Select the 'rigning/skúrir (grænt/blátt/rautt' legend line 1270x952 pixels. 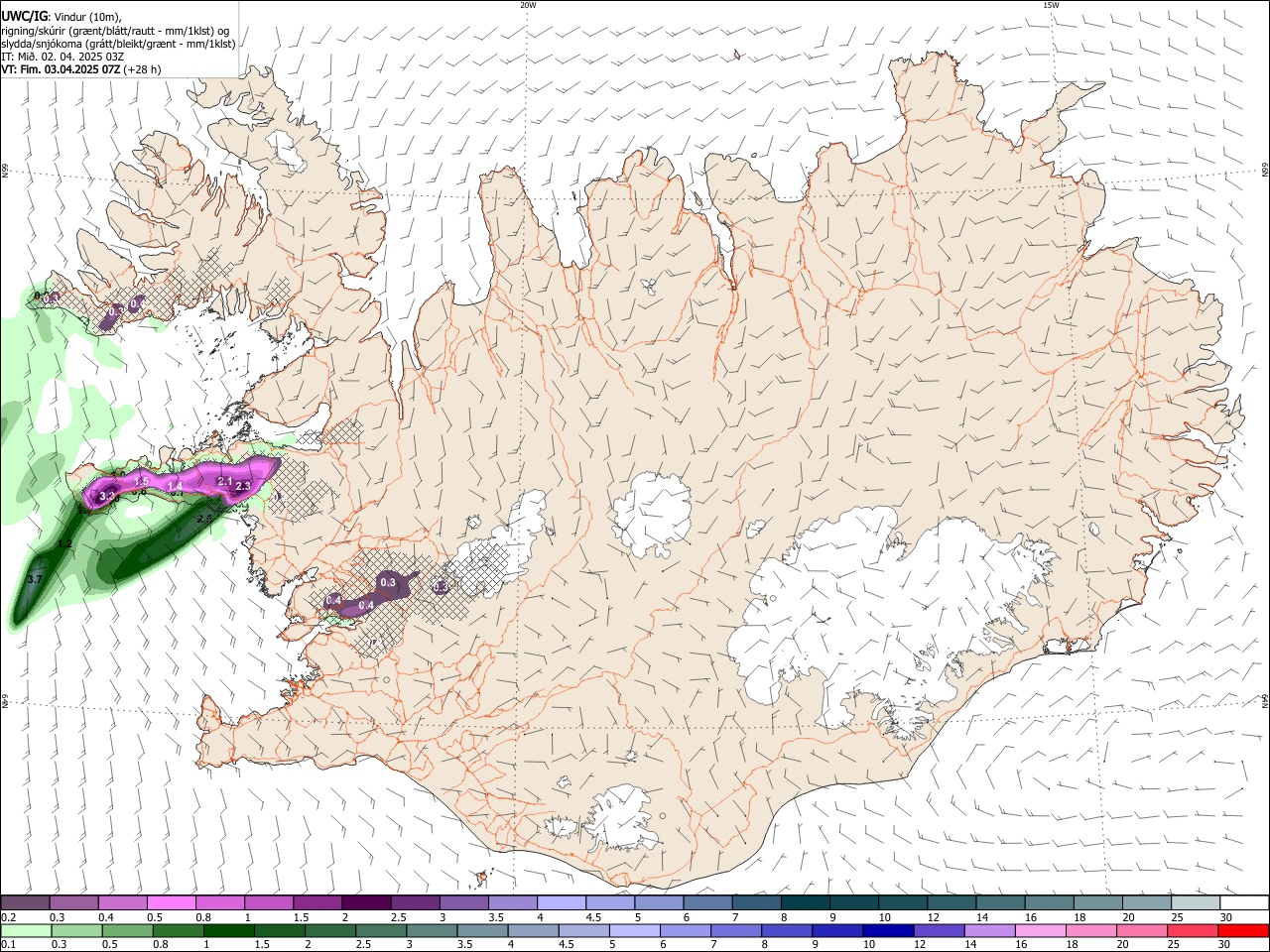[x=114, y=31]
